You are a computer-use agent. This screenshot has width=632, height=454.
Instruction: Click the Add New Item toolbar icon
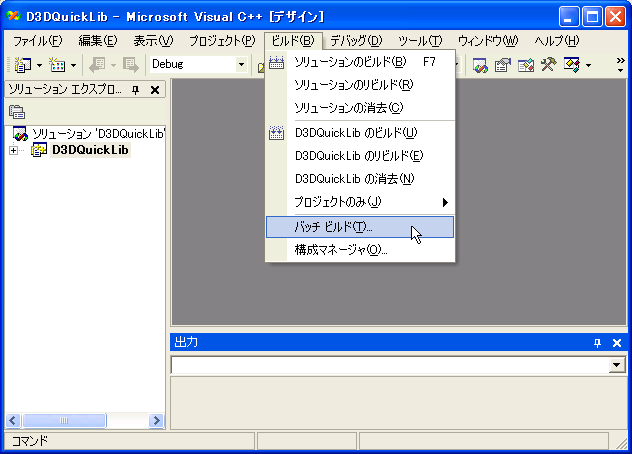56,65
